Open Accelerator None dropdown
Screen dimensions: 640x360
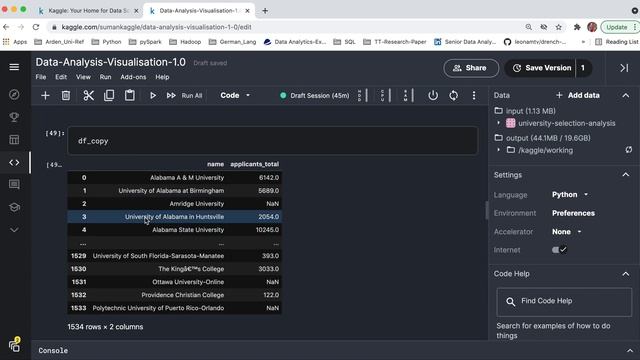[x=567, y=231]
